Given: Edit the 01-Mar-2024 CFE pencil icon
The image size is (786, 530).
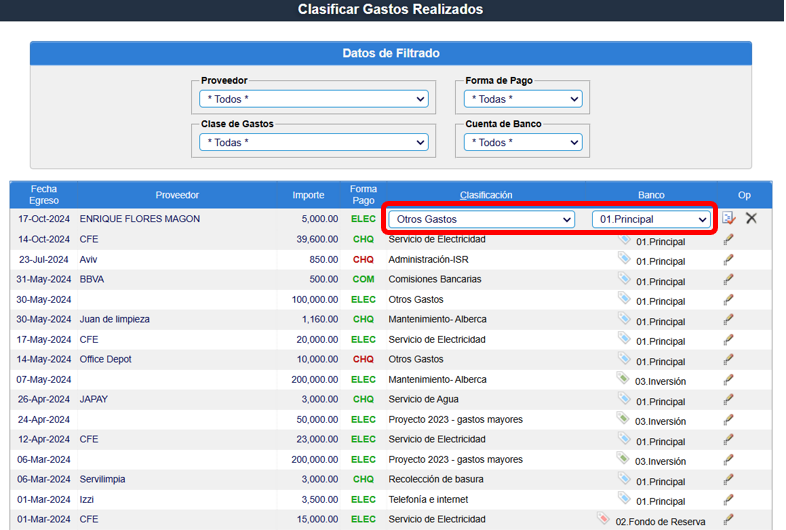Looking at the screenshot, I should (x=728, y=519).
